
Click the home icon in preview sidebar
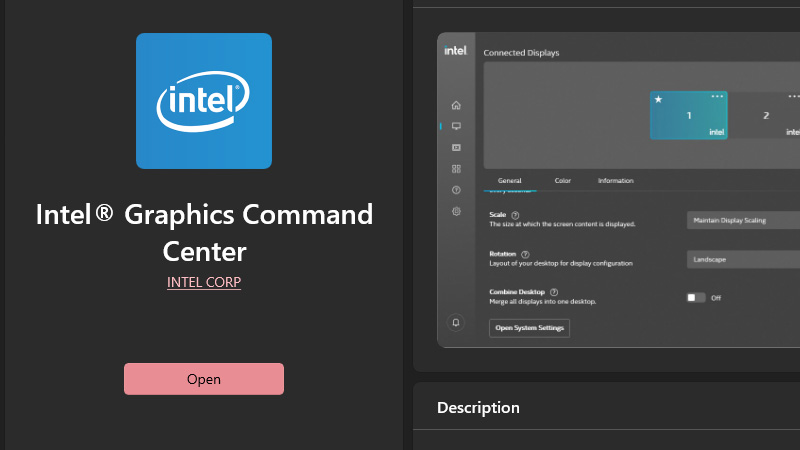click(456, 105)
